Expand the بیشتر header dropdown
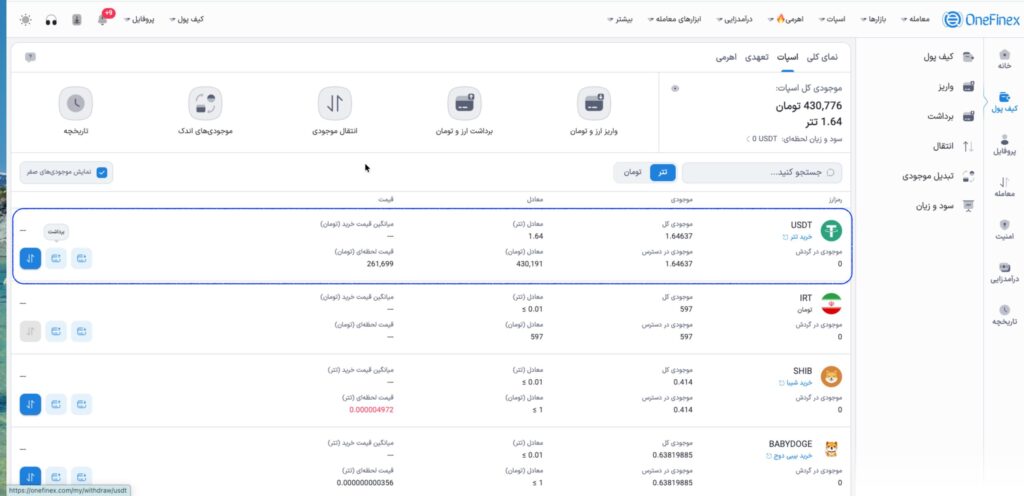The height and width of the screenshot is (496, 1024). click(x=620, y=20)
